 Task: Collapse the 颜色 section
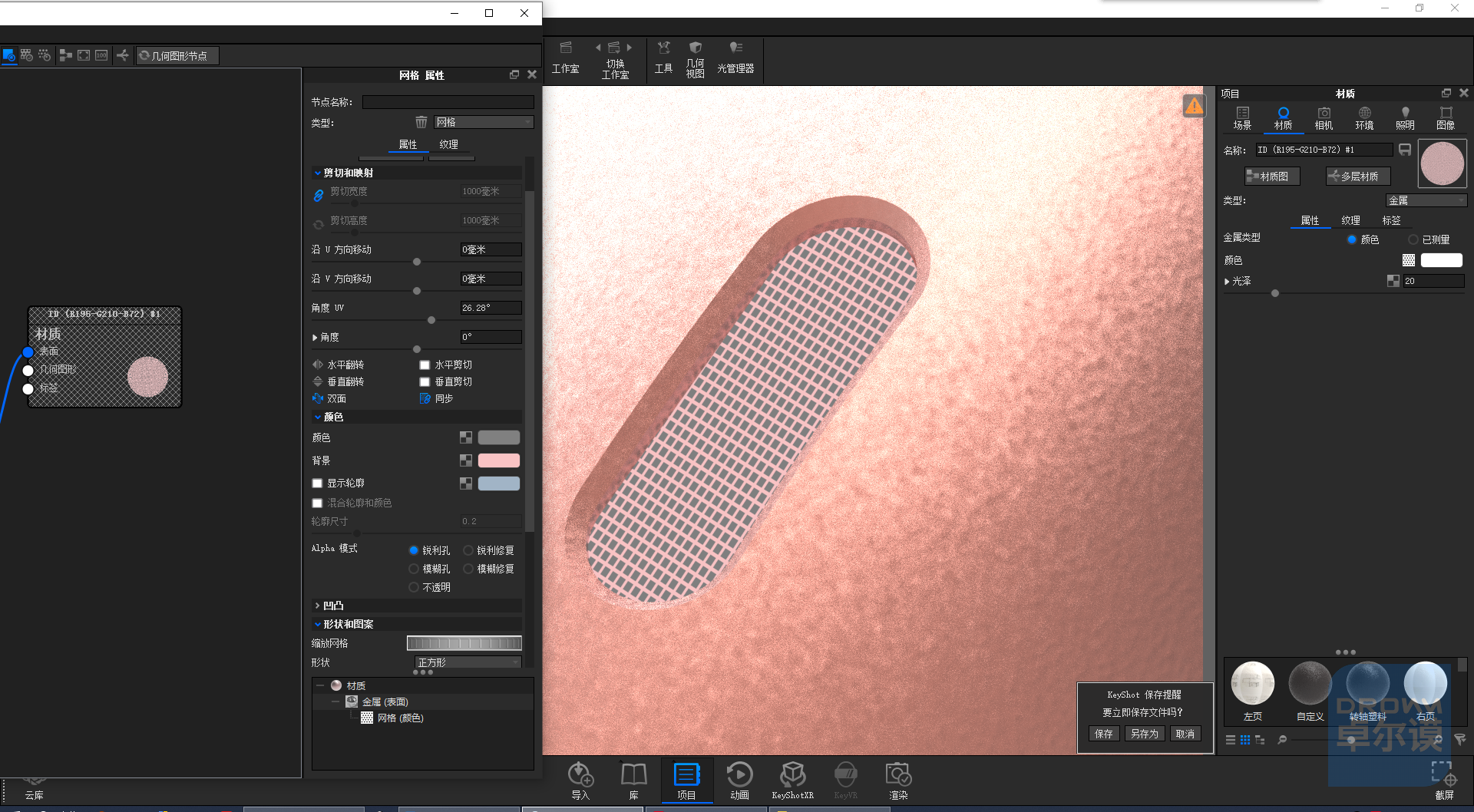[x=317, y=417]
